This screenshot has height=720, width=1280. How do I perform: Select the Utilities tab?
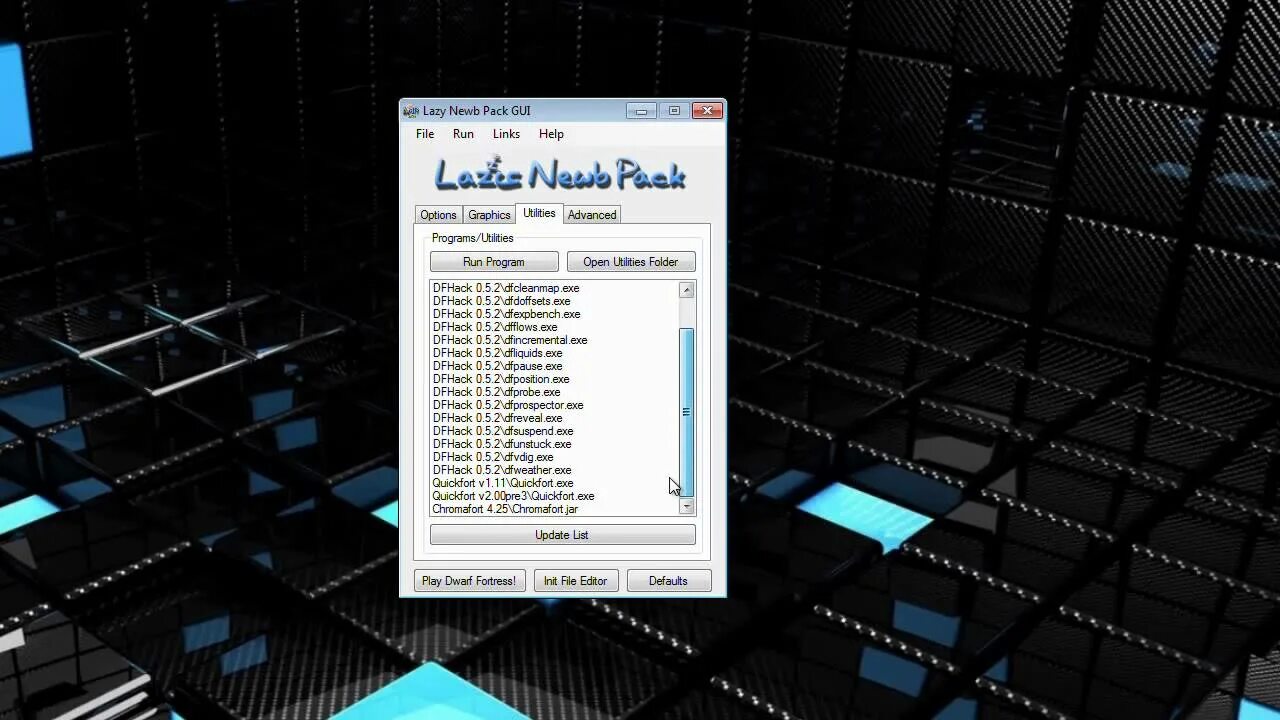click(x=539, y=213)
